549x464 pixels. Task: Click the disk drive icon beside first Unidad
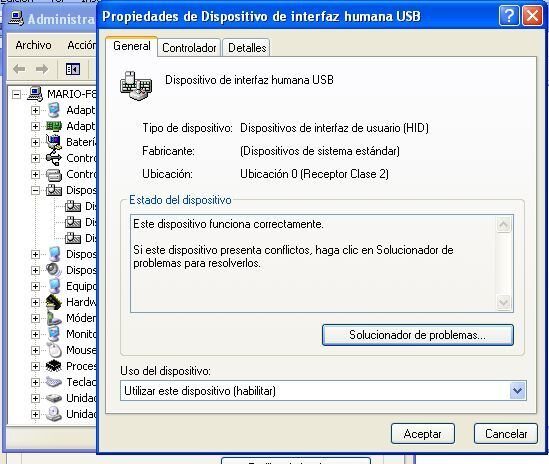pyautogui.click(x=54, y=398)
